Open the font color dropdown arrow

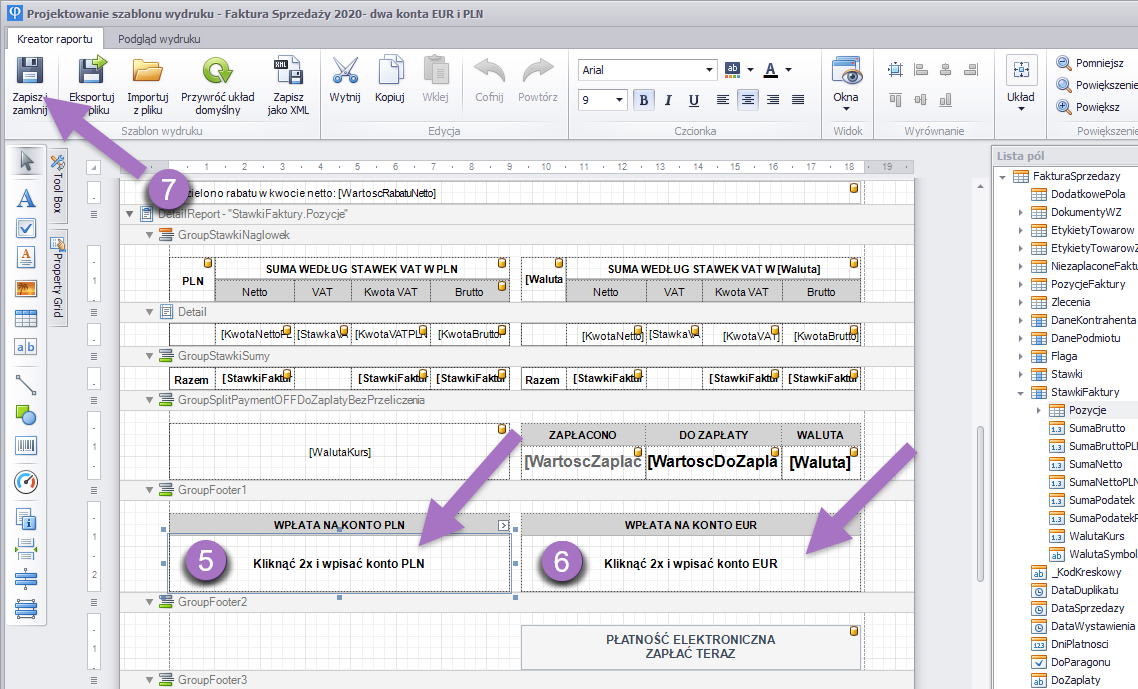tap(788, 70)
